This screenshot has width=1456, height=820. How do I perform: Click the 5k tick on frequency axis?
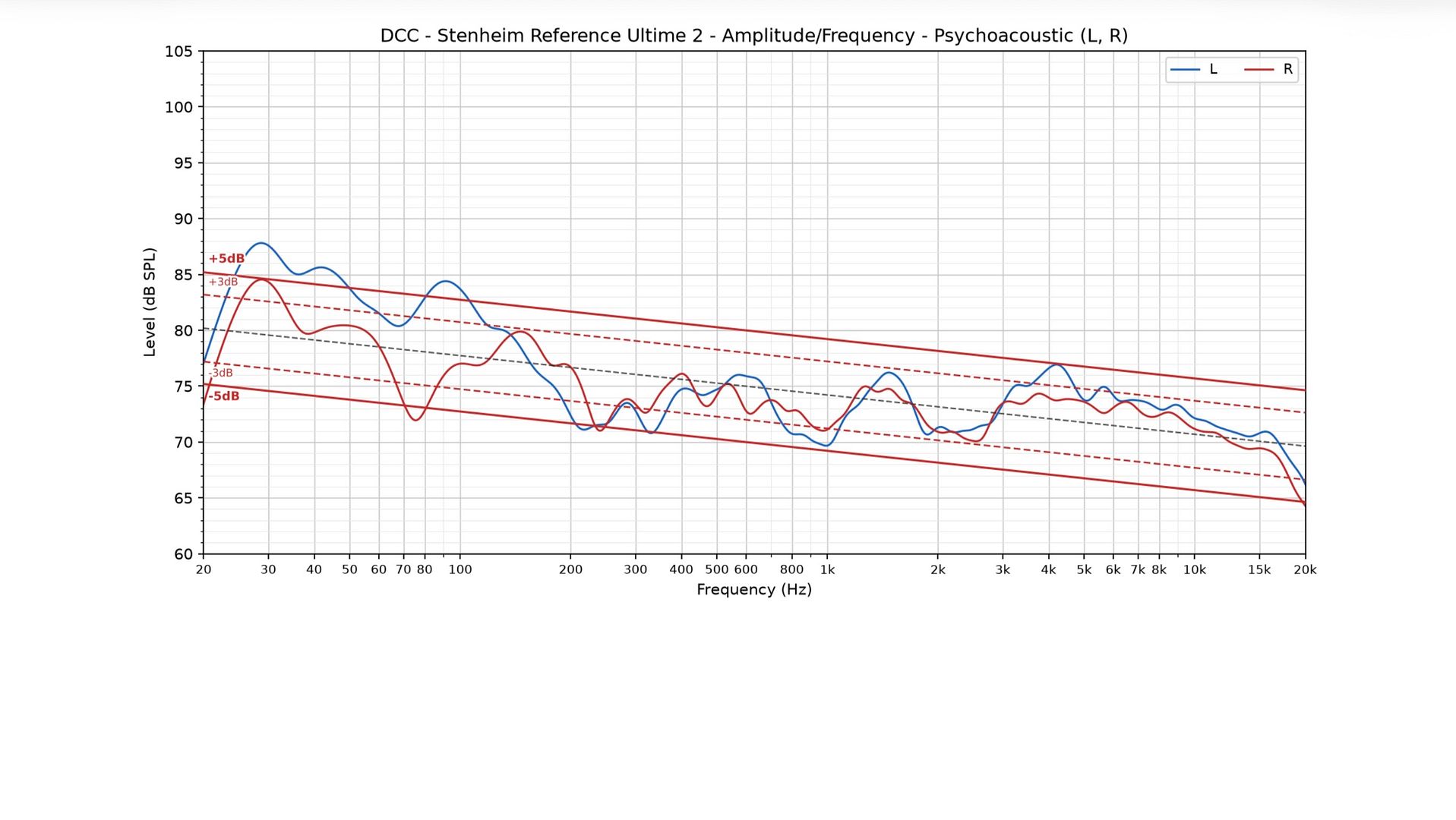pyautogui.click(x=1084, y=569)
